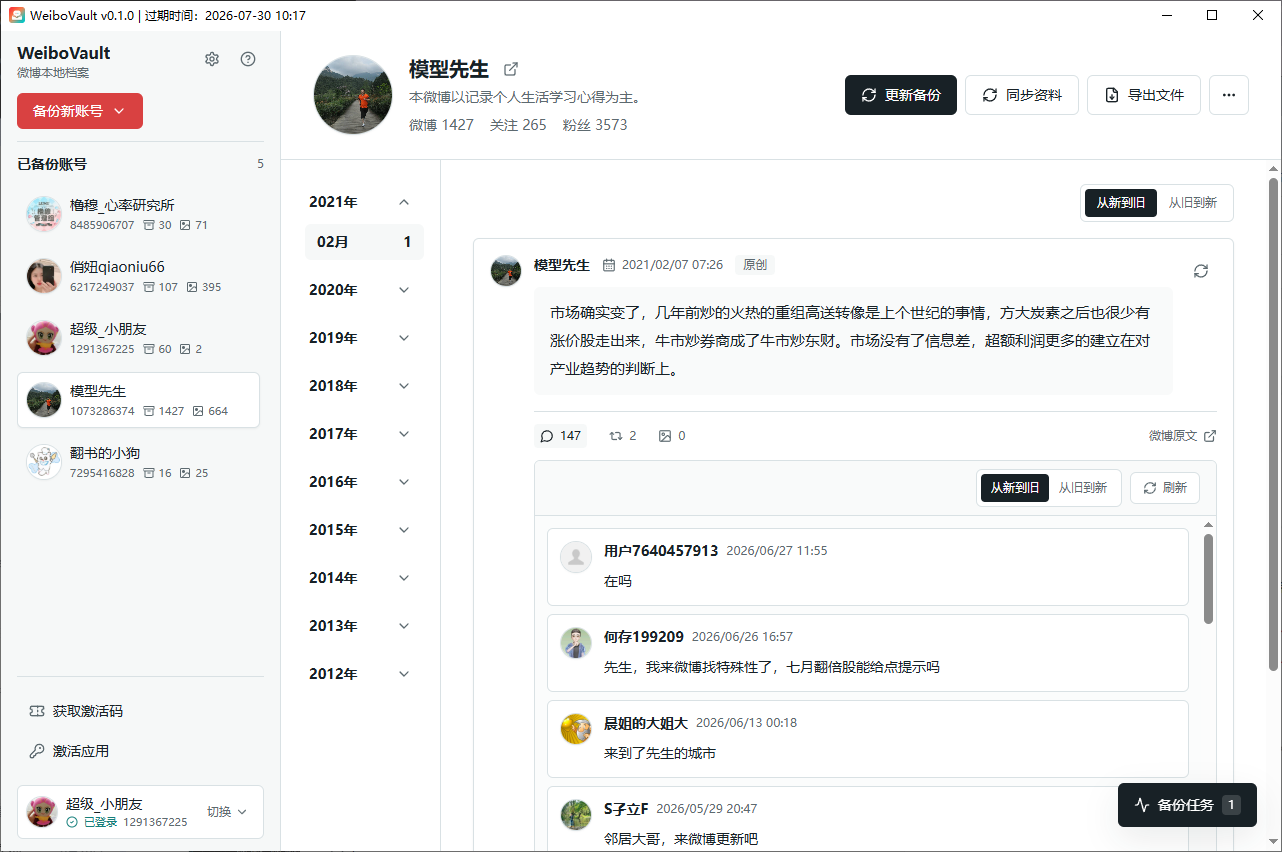Click the comment count icon showing 147
Image resolution: width=1282 pixels, height=852 pixels.
(547, 436)
